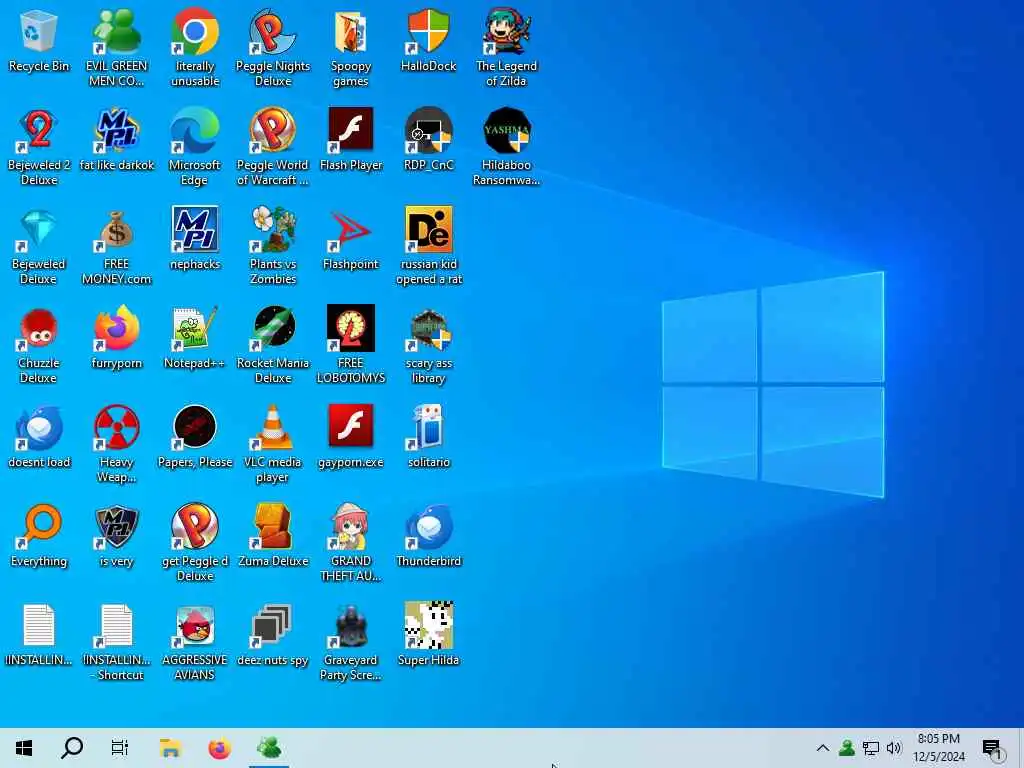1024x768 pixels.
Task: Select the EVIL GREEN MEN CO... shortcut
Action: coord(117,48)
